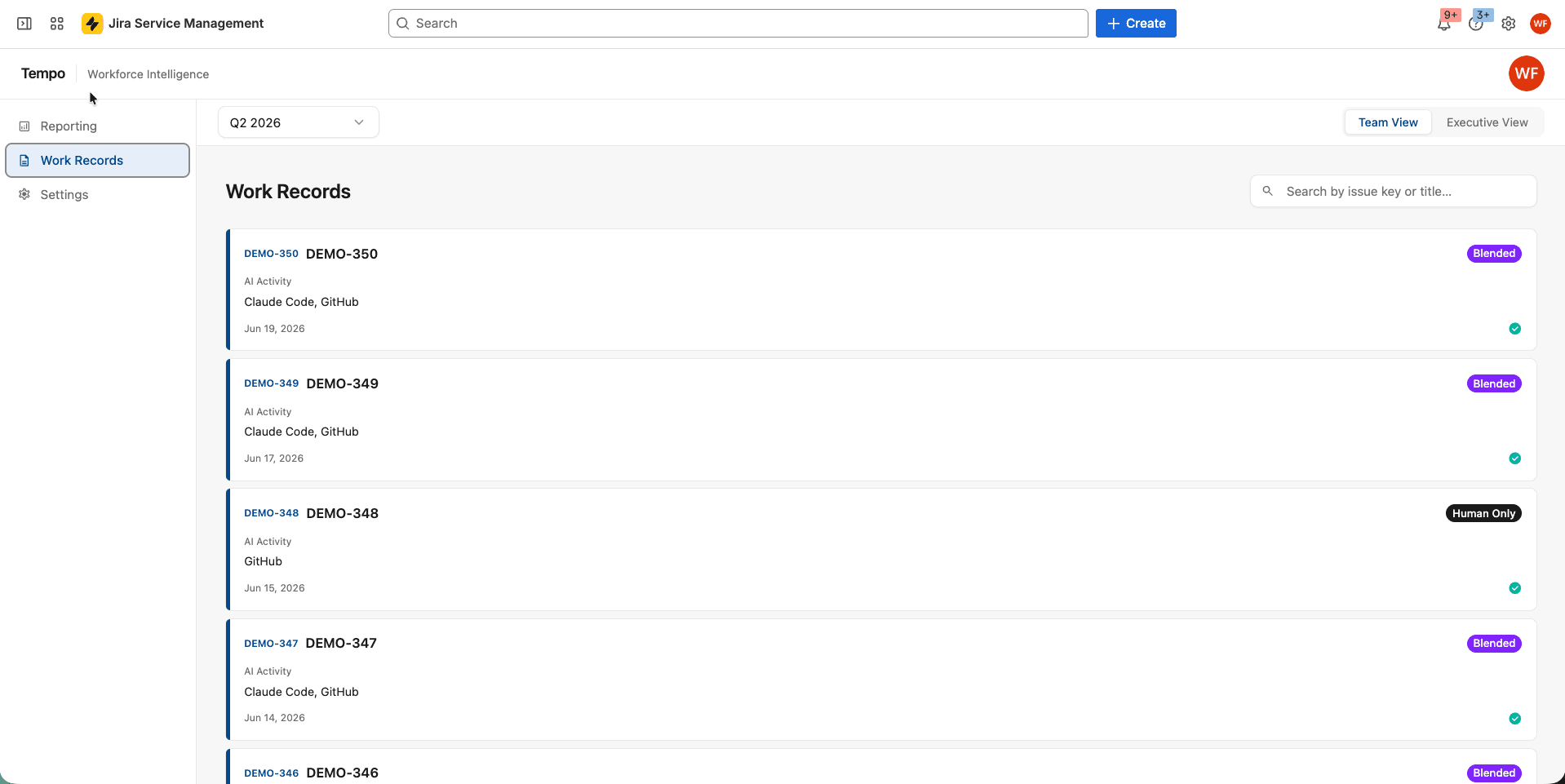This screenshot has width=1565, height=784.
Task: Click the DEMO-350 card title
Action: [x=342, y=254]
